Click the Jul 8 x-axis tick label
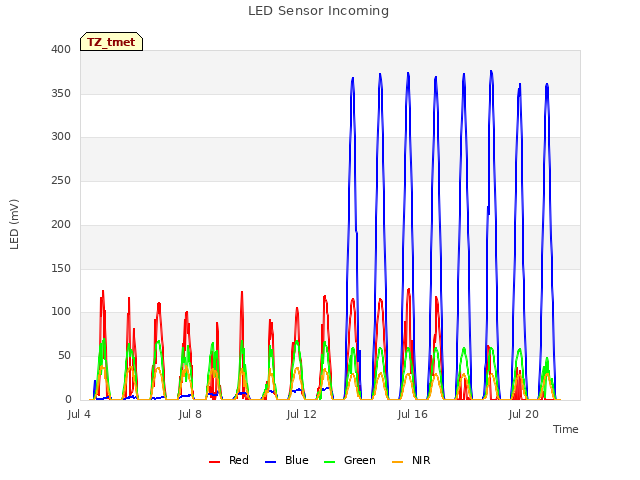 190,414
